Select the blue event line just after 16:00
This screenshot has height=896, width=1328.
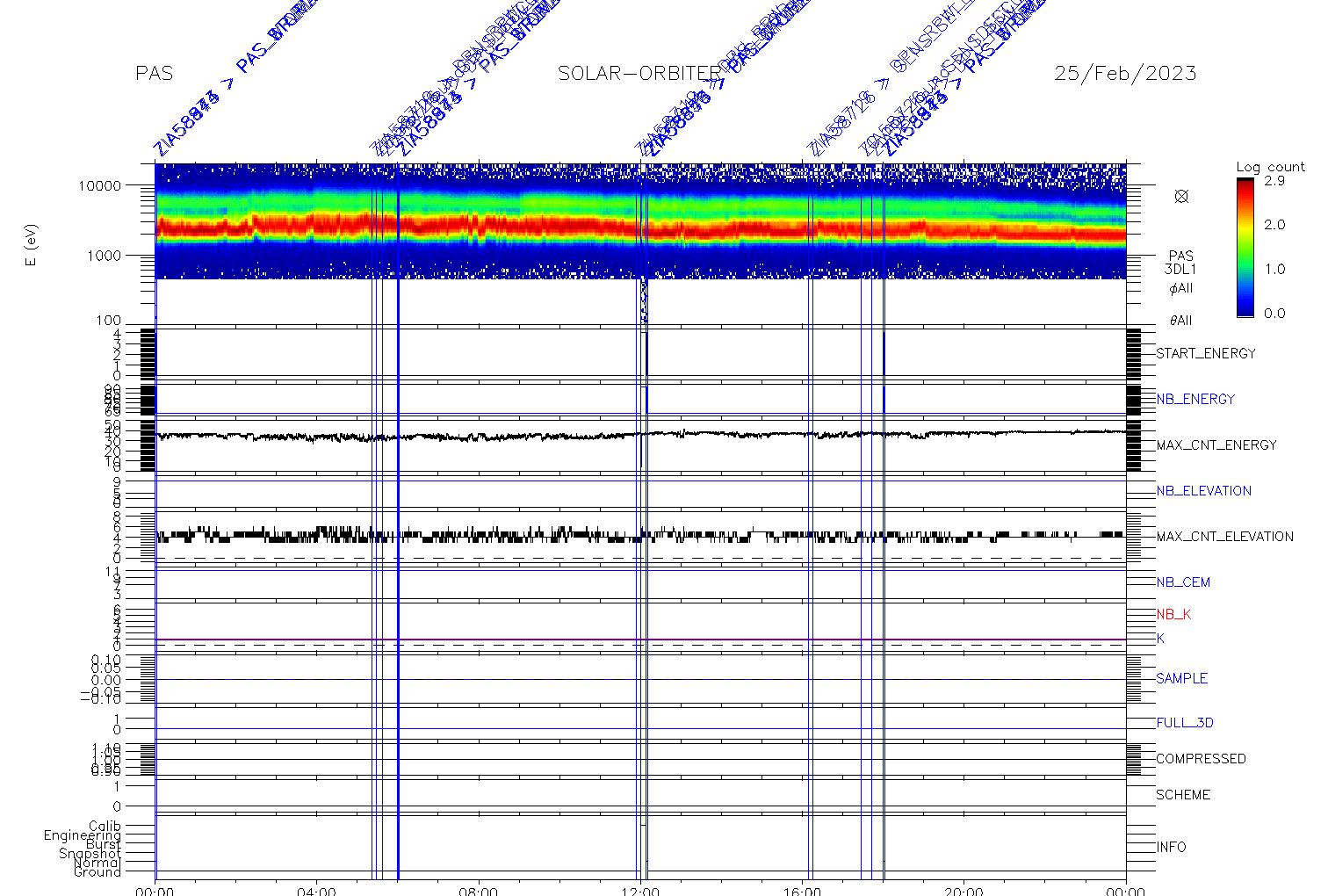(x=808, y=521)
